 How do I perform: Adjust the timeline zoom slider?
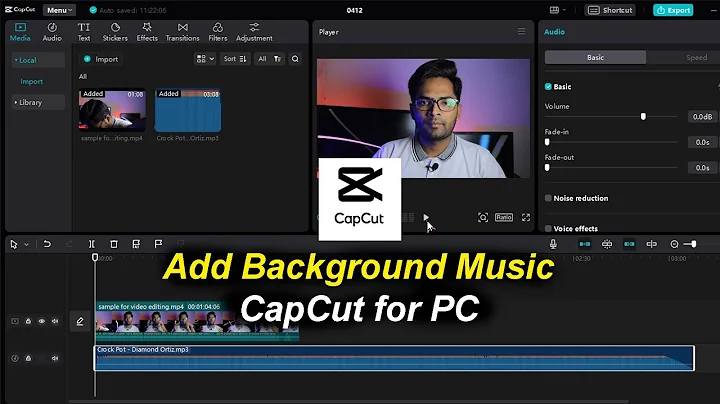click(693, 244)
